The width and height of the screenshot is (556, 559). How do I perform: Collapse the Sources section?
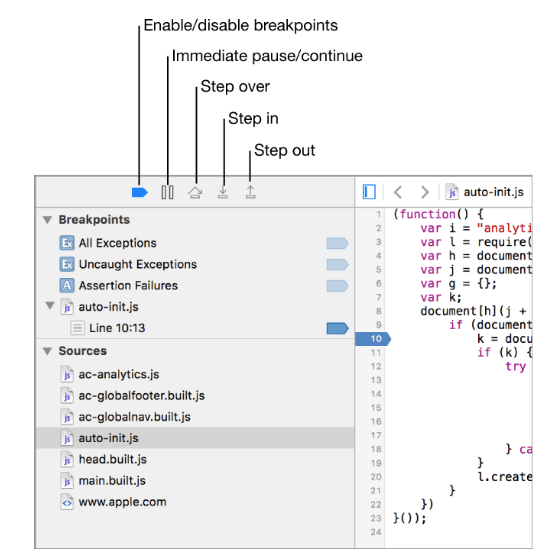pyautogui.click(x=47, y=351)
